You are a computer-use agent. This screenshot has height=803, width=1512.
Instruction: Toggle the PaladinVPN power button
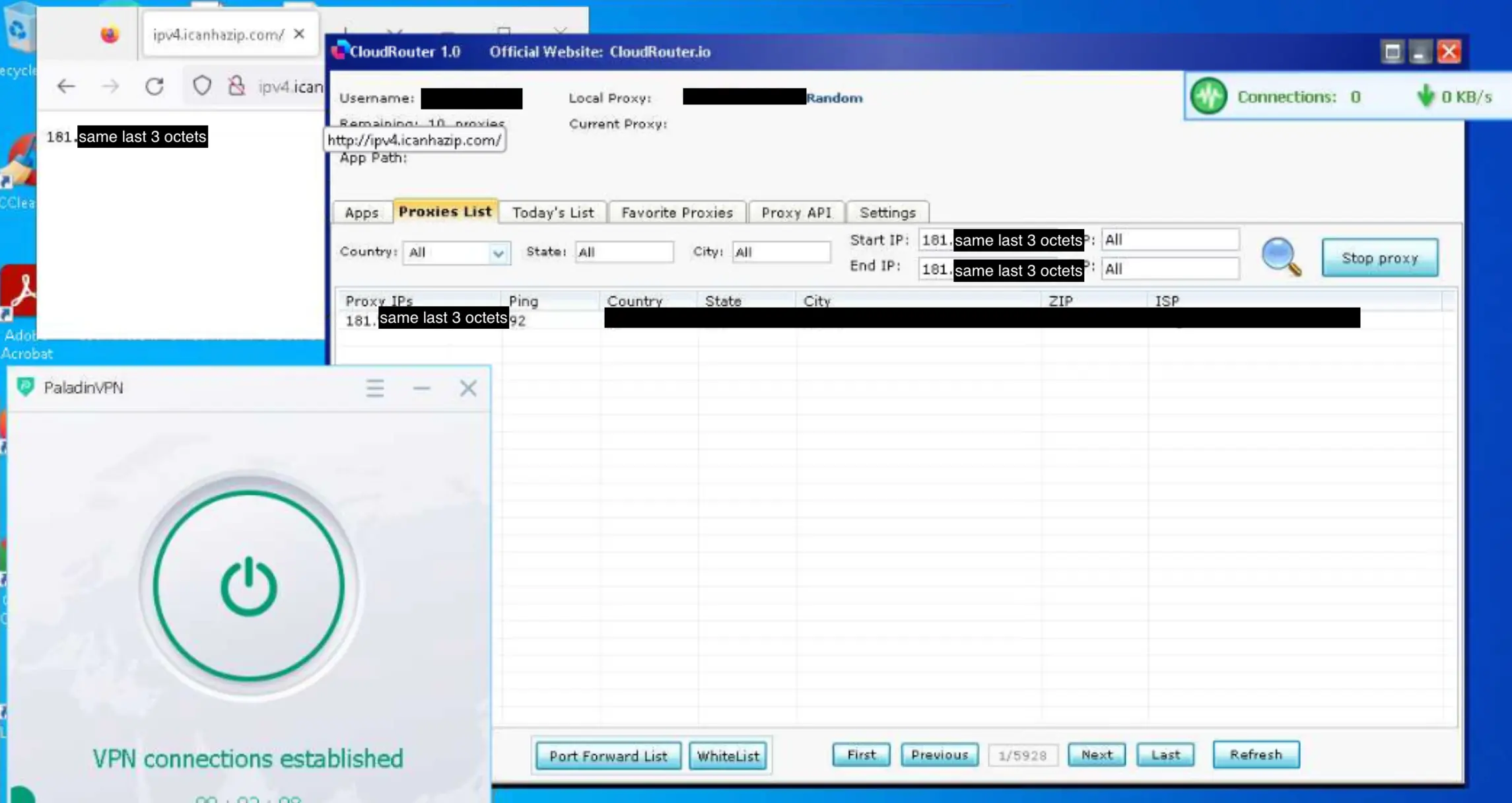[248, 586]
